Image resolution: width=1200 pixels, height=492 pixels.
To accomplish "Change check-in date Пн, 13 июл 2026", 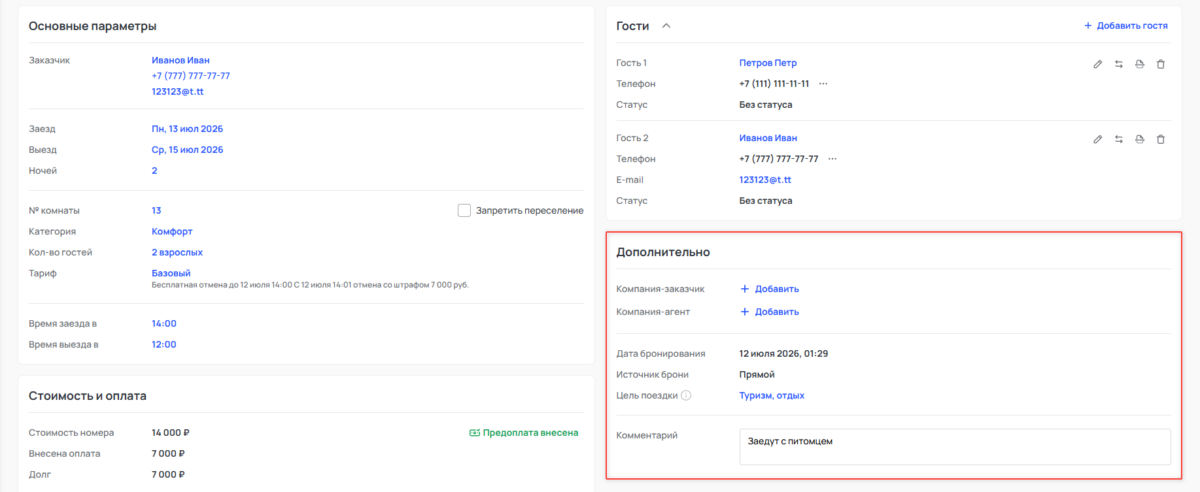I will 188,129.
